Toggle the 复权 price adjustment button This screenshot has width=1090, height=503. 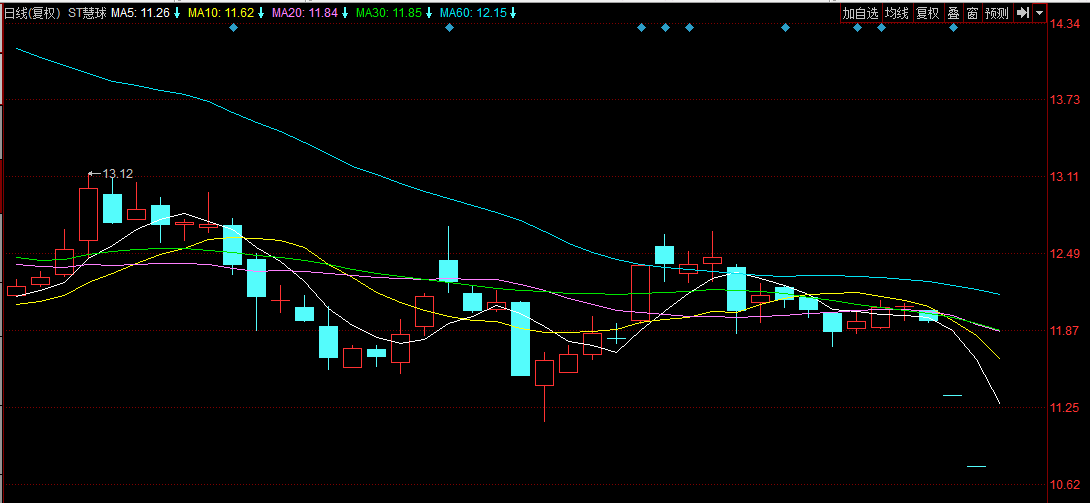click(x=927, y=13)
